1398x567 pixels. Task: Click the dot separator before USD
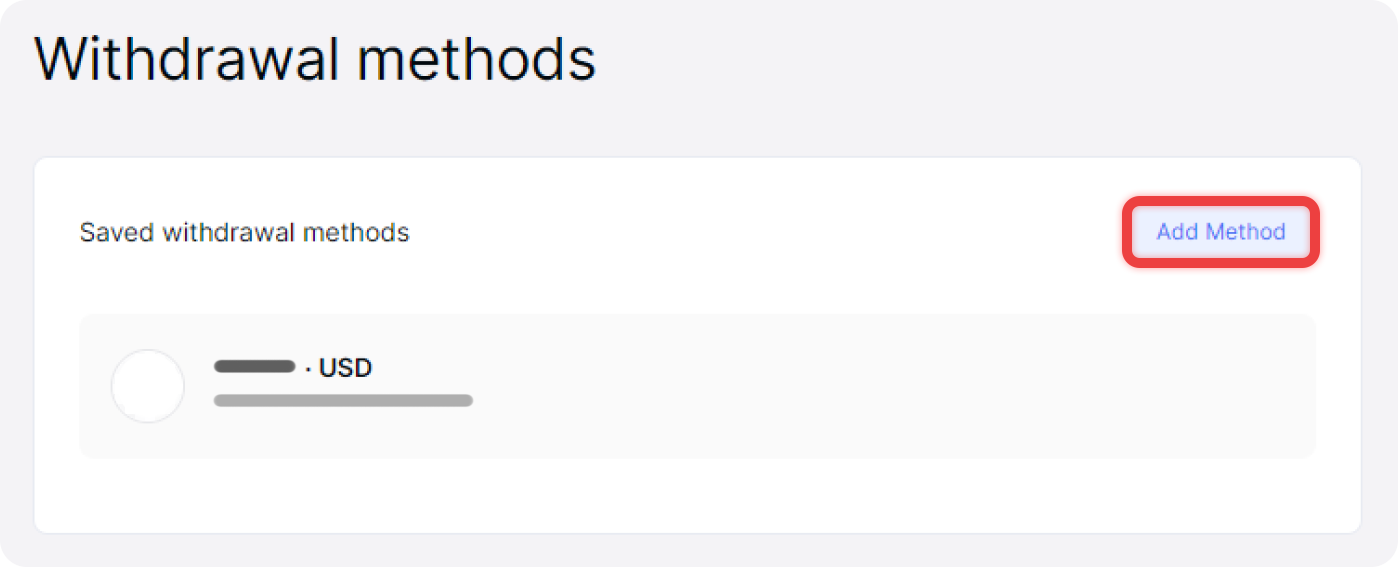pyautogui.click(x=308, y=369)
